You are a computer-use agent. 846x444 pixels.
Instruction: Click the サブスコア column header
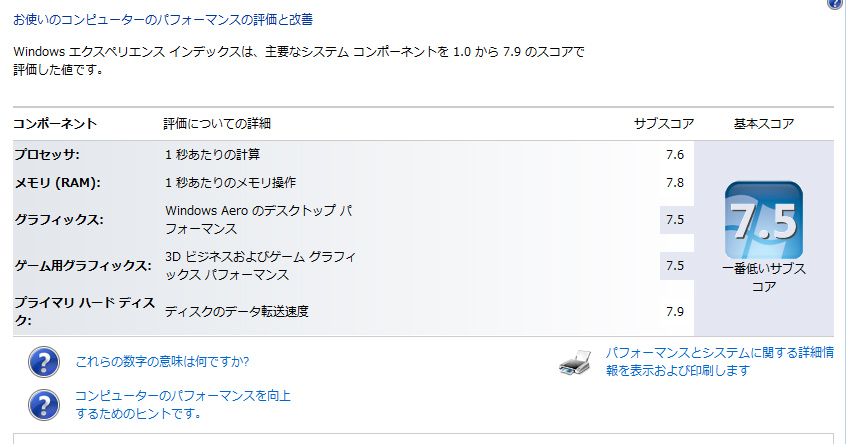664,124
